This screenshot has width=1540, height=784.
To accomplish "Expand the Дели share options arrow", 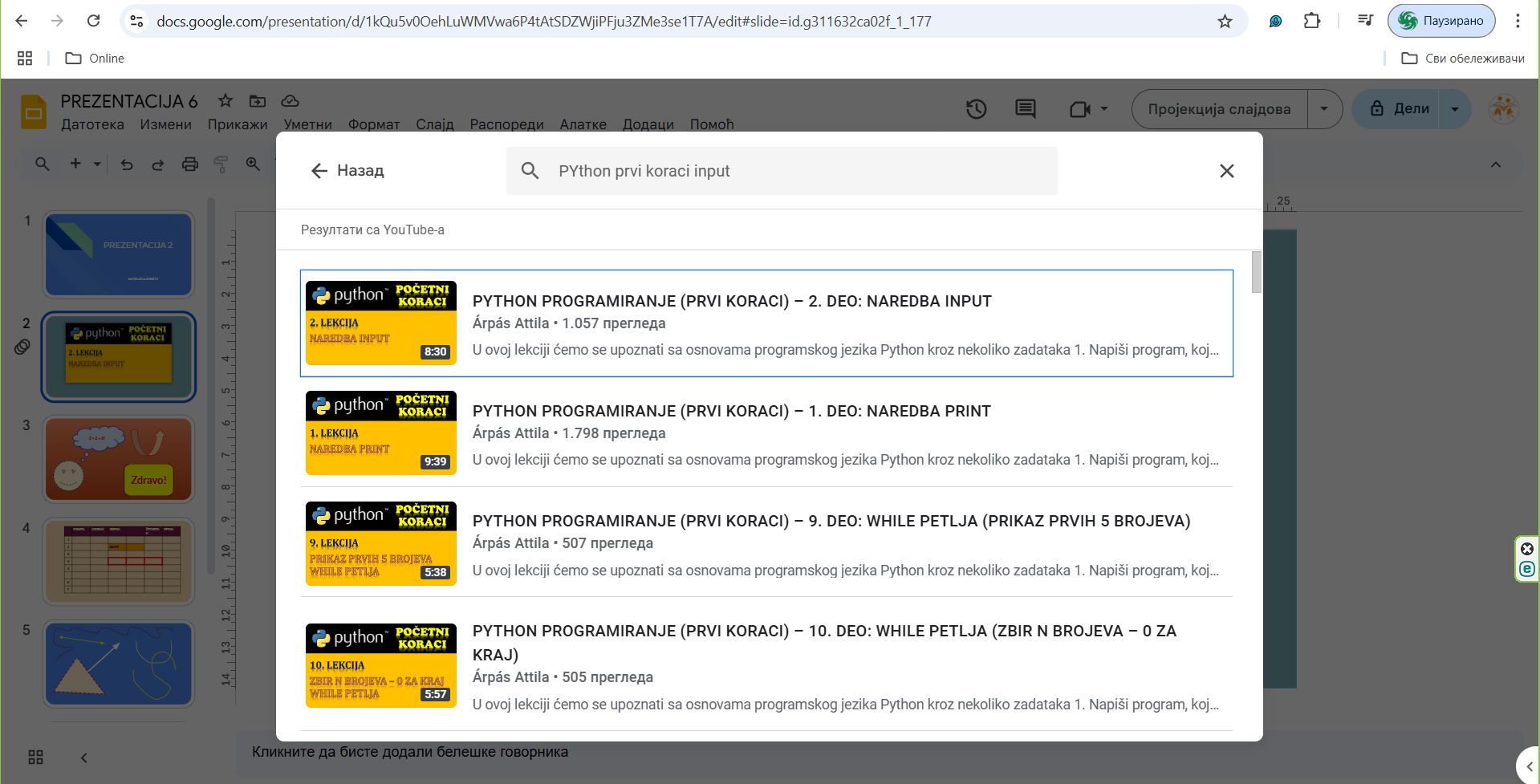I will (x=1454, y=109).
